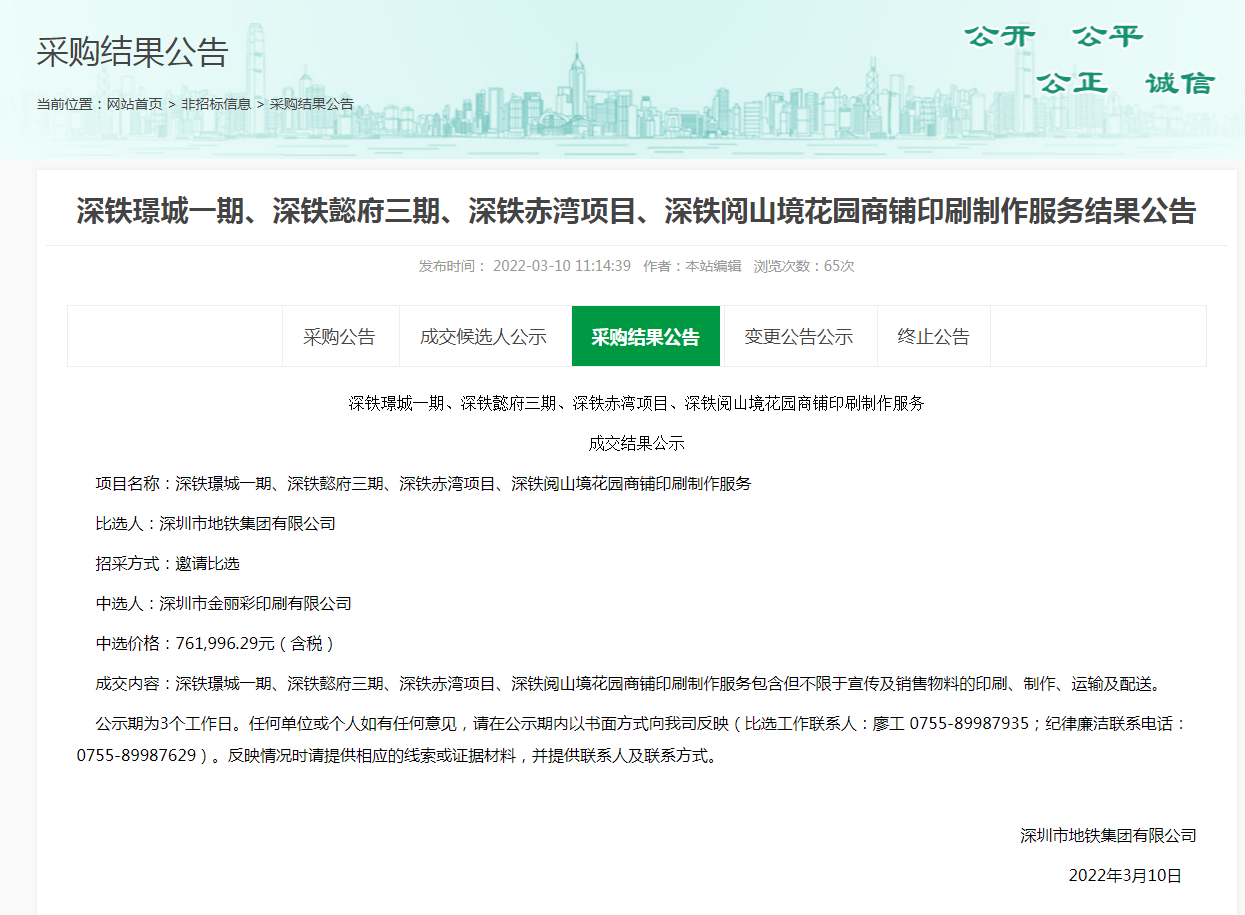Viewport: 1245px width, 915px height.
Task: Click the 网站首页 breadcrumb link
Action: [135, 104]
